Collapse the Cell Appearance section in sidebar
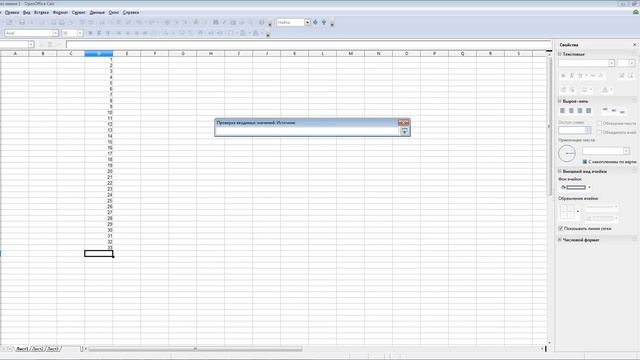 pos(560,171)
